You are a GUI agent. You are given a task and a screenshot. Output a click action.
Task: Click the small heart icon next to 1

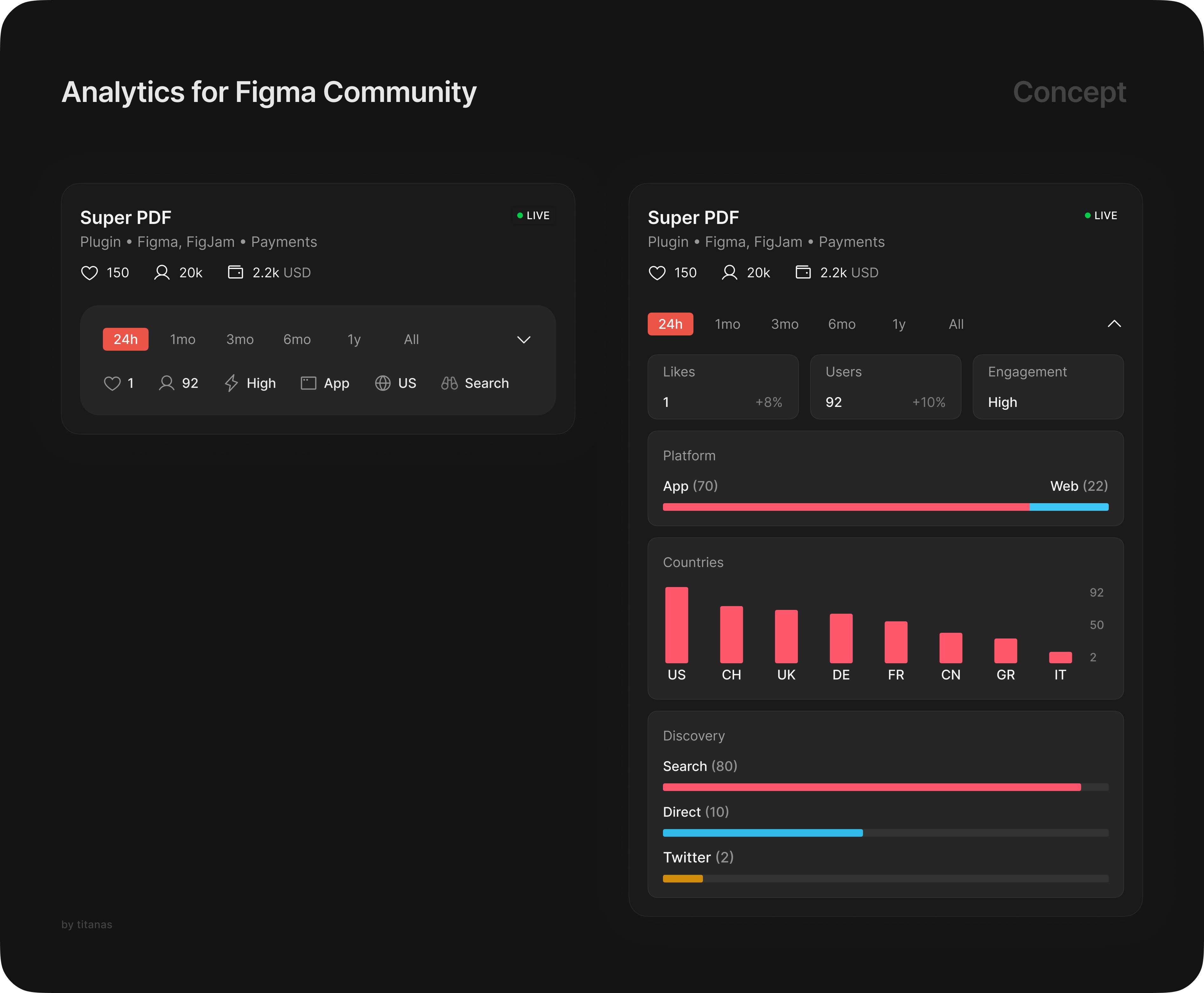point(112,383)
